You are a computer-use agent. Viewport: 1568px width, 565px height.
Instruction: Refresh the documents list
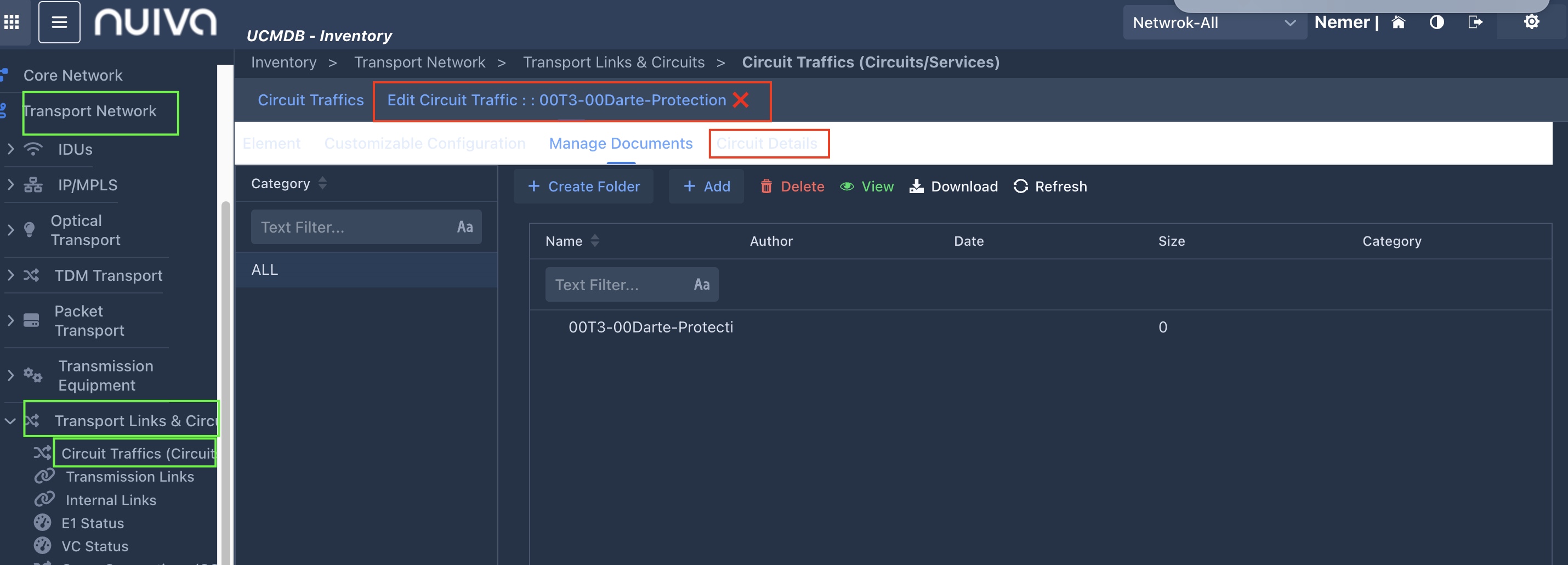[1049, 187]
